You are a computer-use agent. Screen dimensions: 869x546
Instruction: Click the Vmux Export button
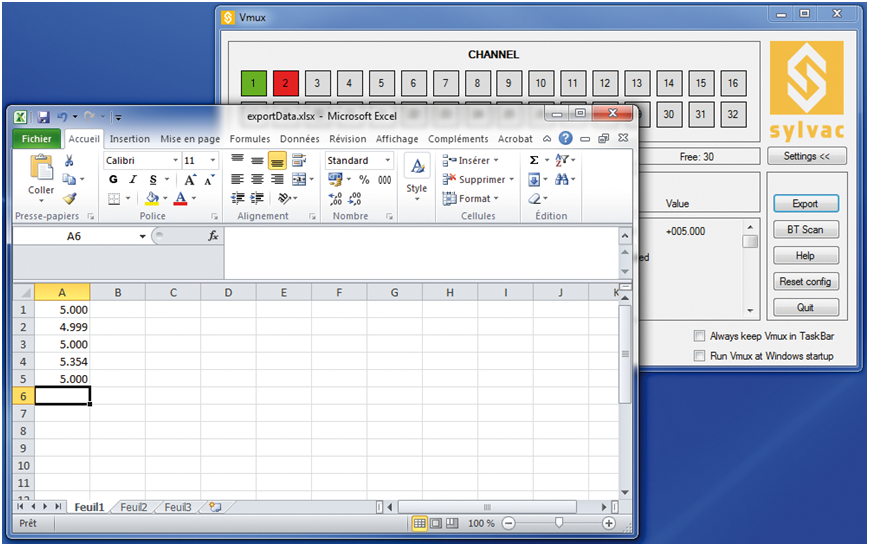805,203
